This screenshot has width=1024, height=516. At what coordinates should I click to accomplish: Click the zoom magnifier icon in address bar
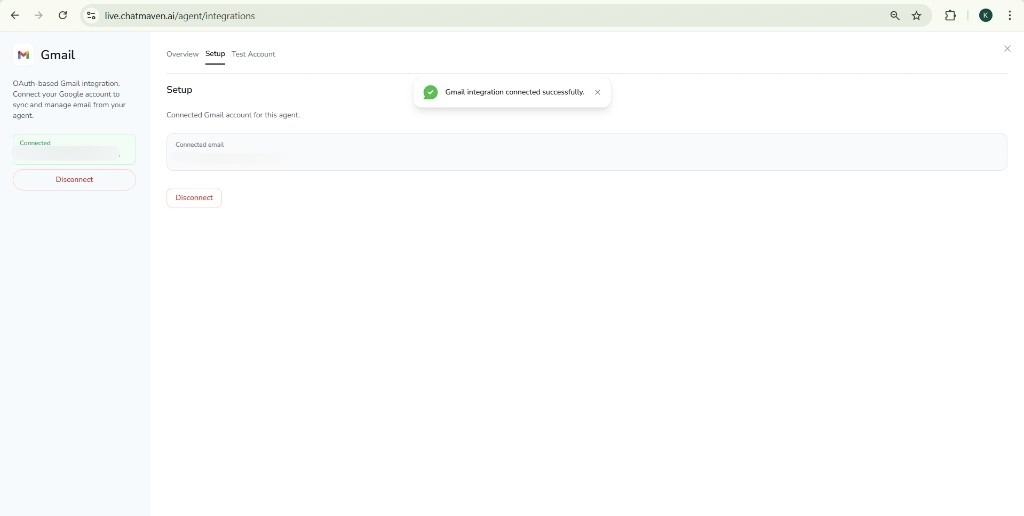(x=895, y=16)
